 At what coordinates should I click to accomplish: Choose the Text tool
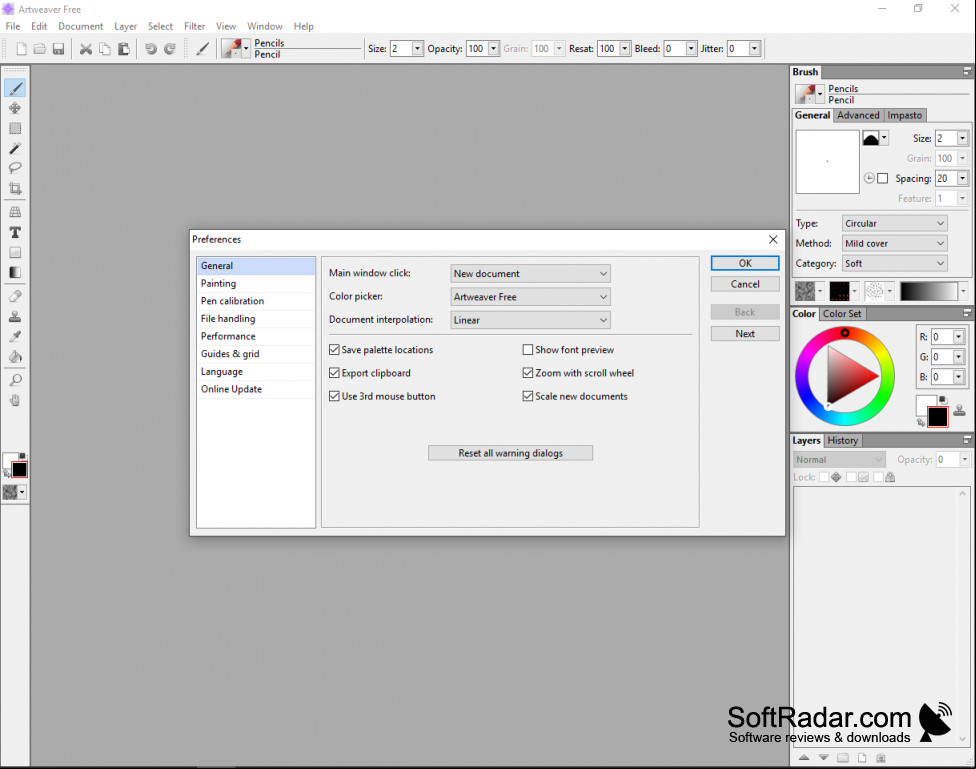tap(15, 232)
